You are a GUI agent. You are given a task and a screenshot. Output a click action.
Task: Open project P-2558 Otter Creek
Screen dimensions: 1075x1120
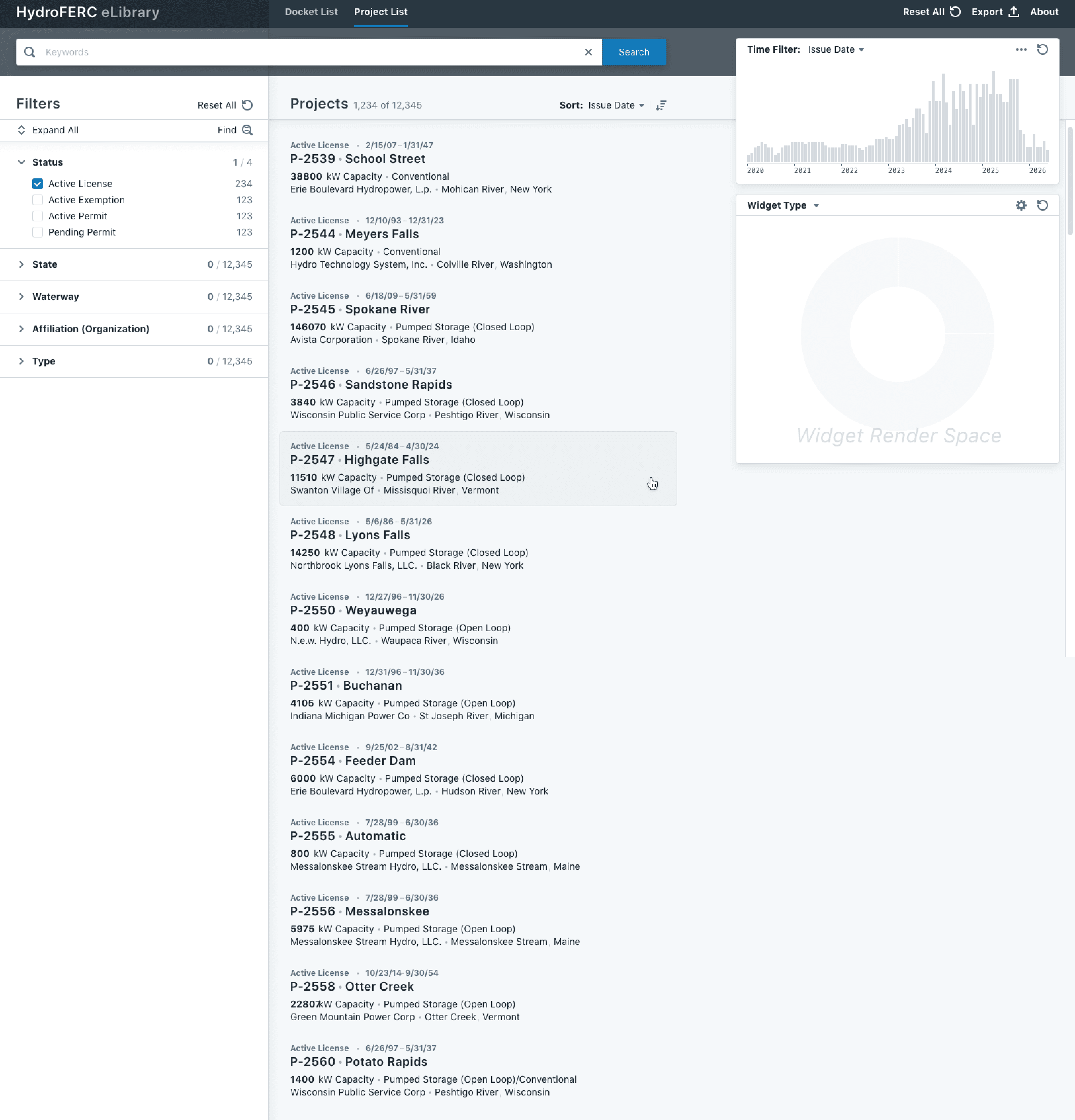478,995
